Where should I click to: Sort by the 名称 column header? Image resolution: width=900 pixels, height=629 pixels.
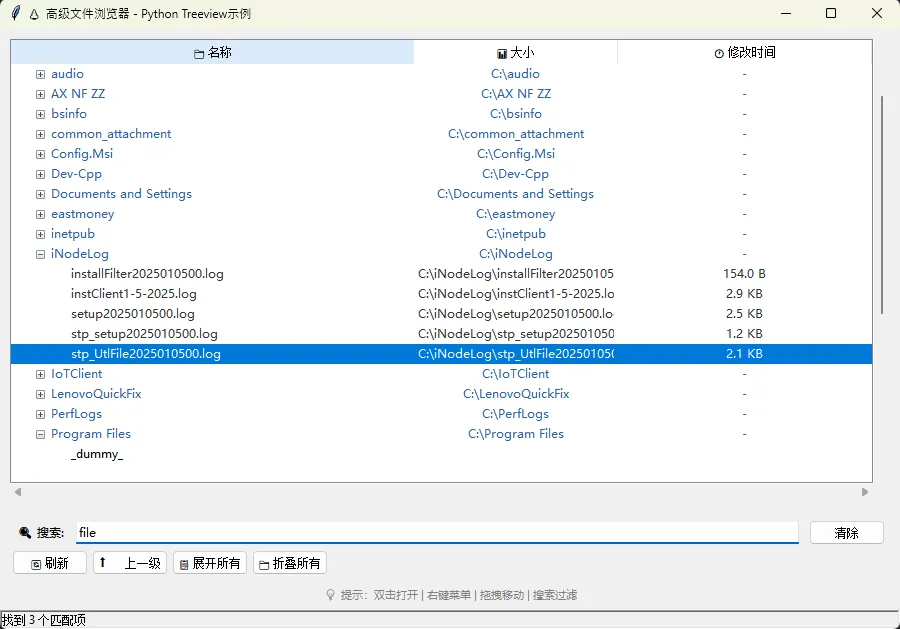click(x=212, y=52)
